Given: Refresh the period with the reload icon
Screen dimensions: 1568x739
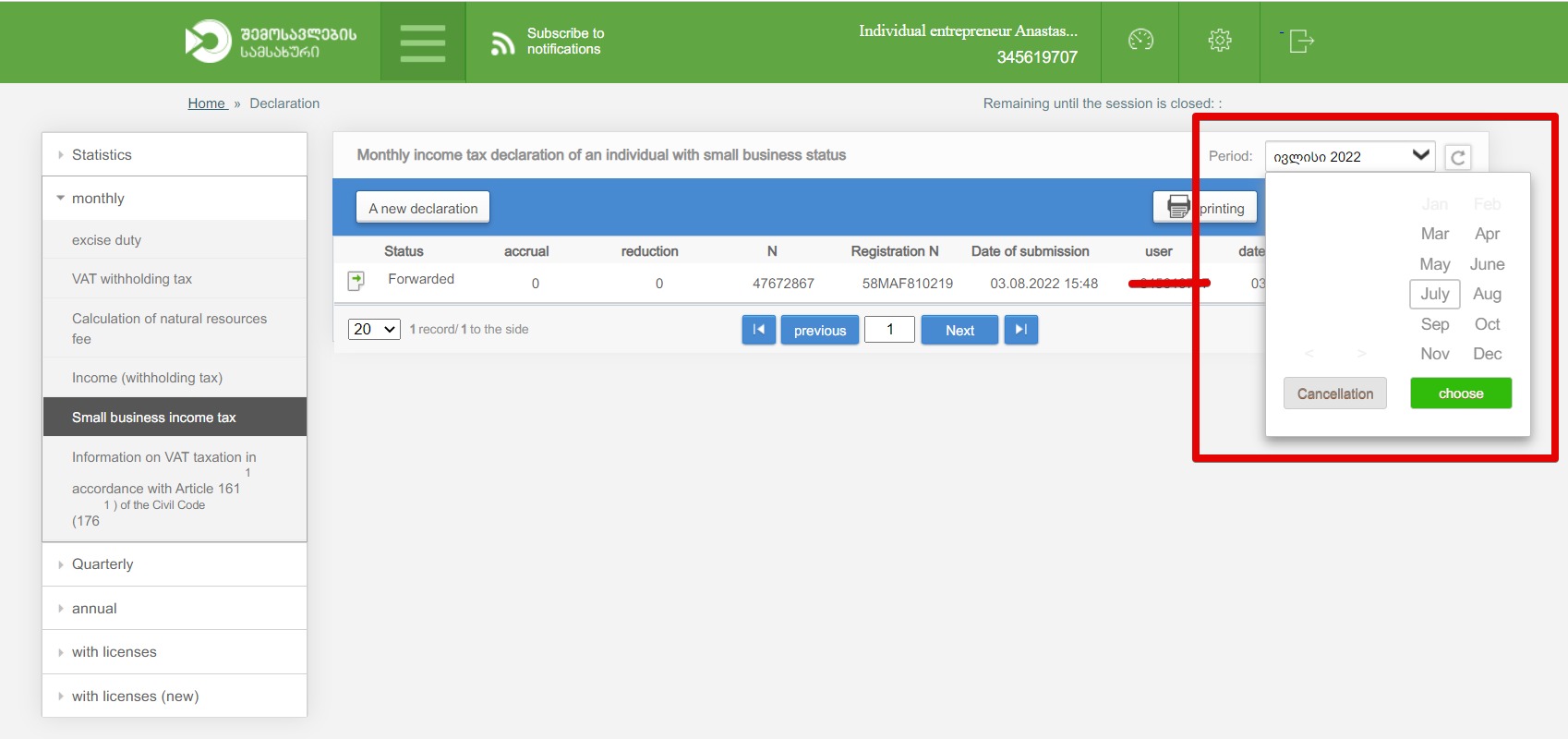Looking at the screenshot, I should tap(1458, 157).
